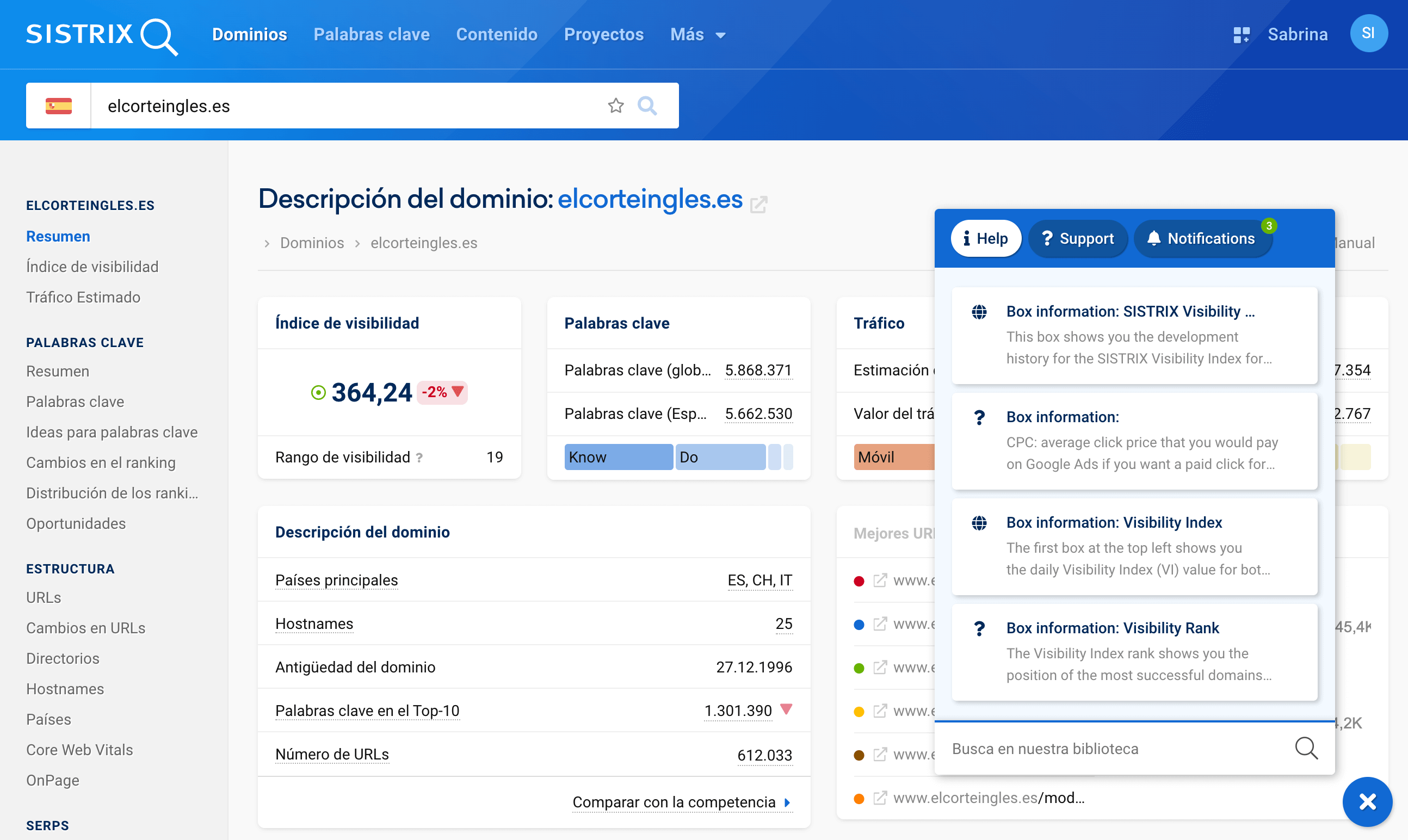Click the green visibility index circle icon

(x=319, y=392)
